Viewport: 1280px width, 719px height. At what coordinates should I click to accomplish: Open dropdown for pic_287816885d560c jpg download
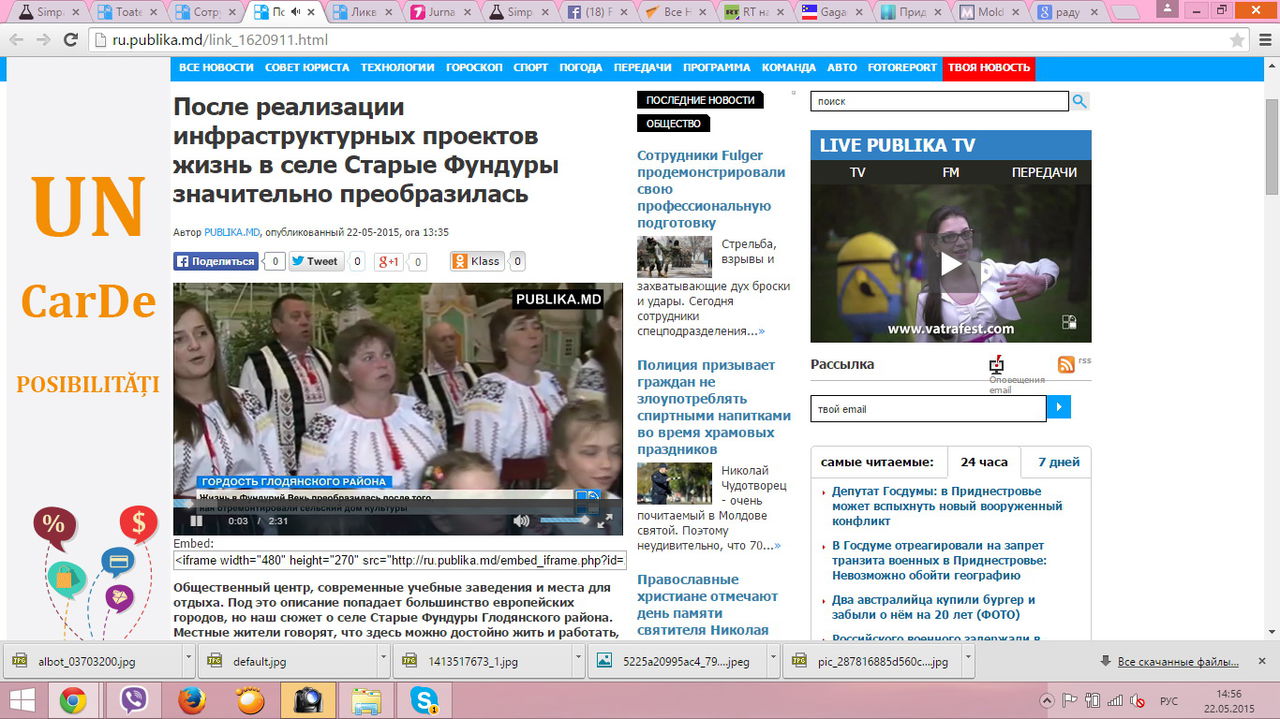pos(967,661)
